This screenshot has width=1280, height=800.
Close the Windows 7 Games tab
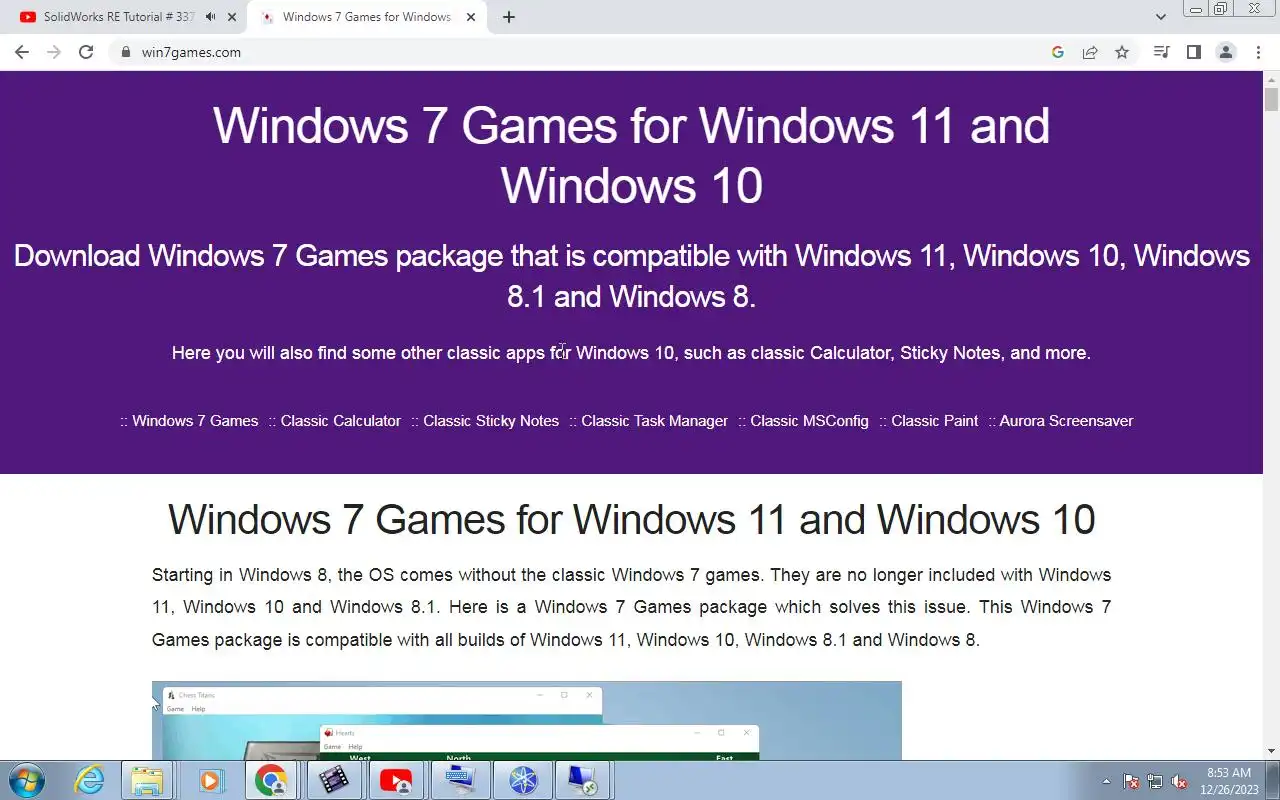point(471,17)
